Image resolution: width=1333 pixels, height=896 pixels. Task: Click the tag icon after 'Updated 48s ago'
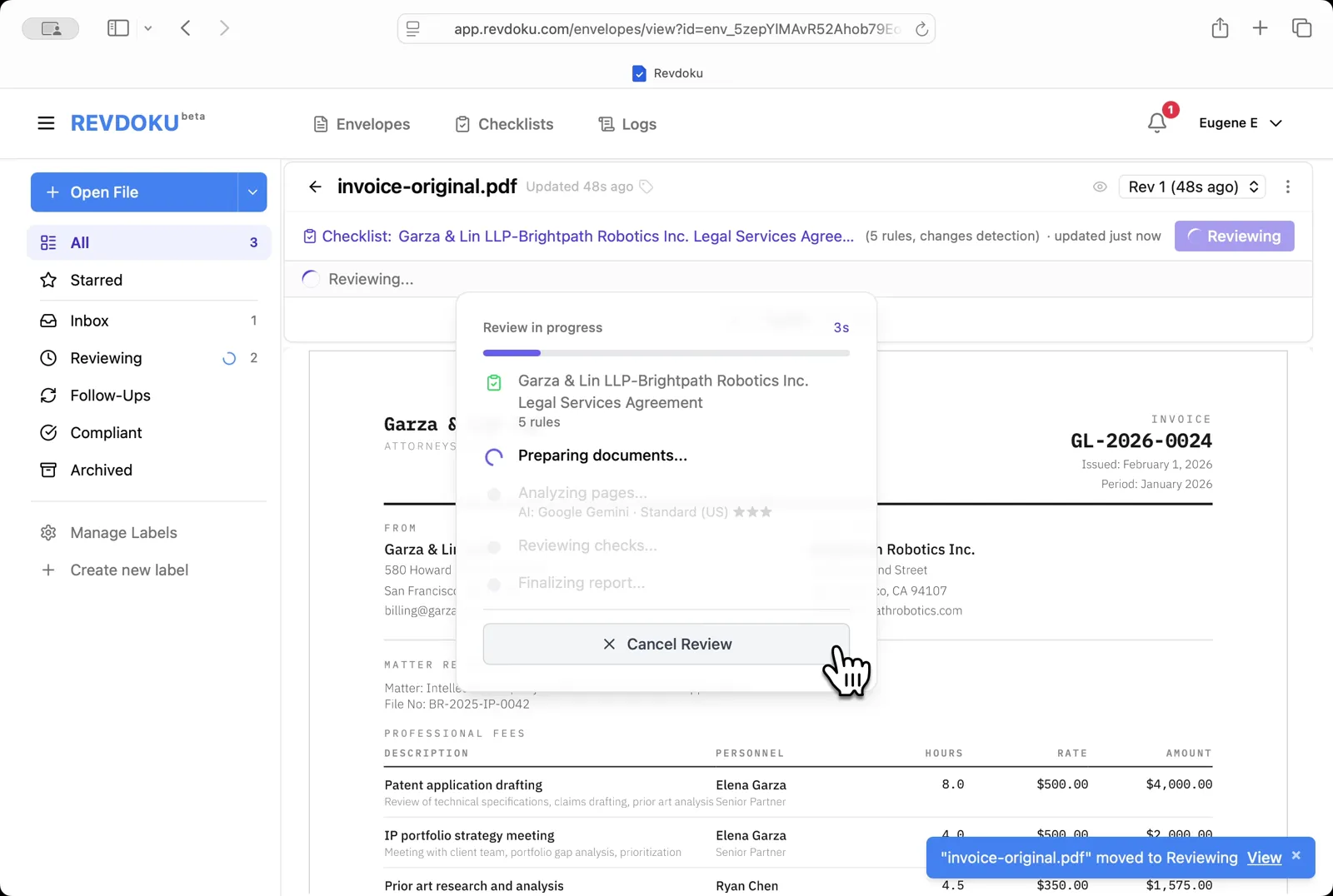[x=647, y=187]
